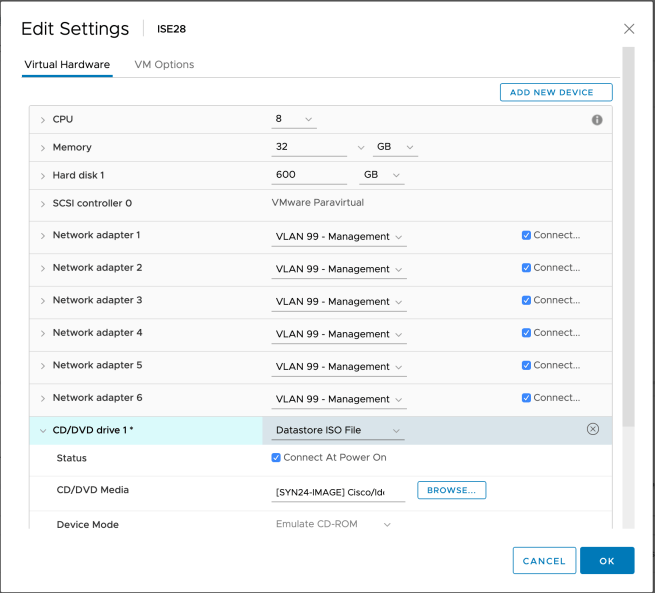Expand the Hard disk 1 row
Viewport: 655px width, 593px height.
coord(43,176)
